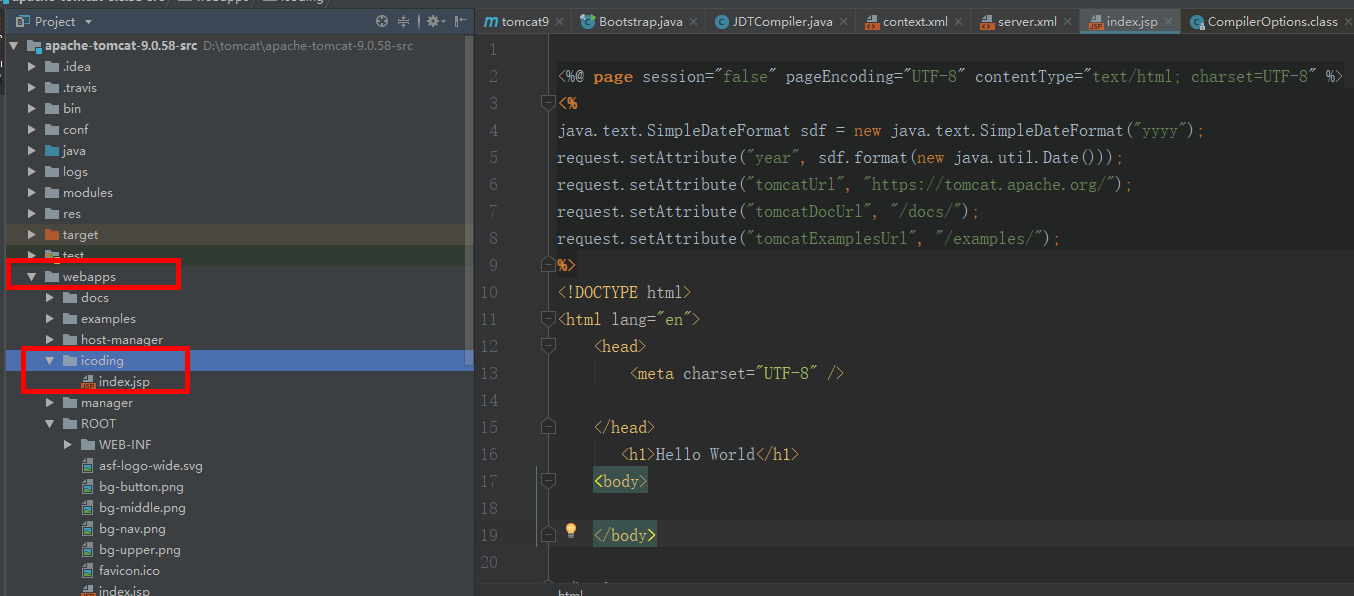This screenshot has height=596, width=1354.
Task: Expand the conf folder arrow
Action: click(31, 130)
